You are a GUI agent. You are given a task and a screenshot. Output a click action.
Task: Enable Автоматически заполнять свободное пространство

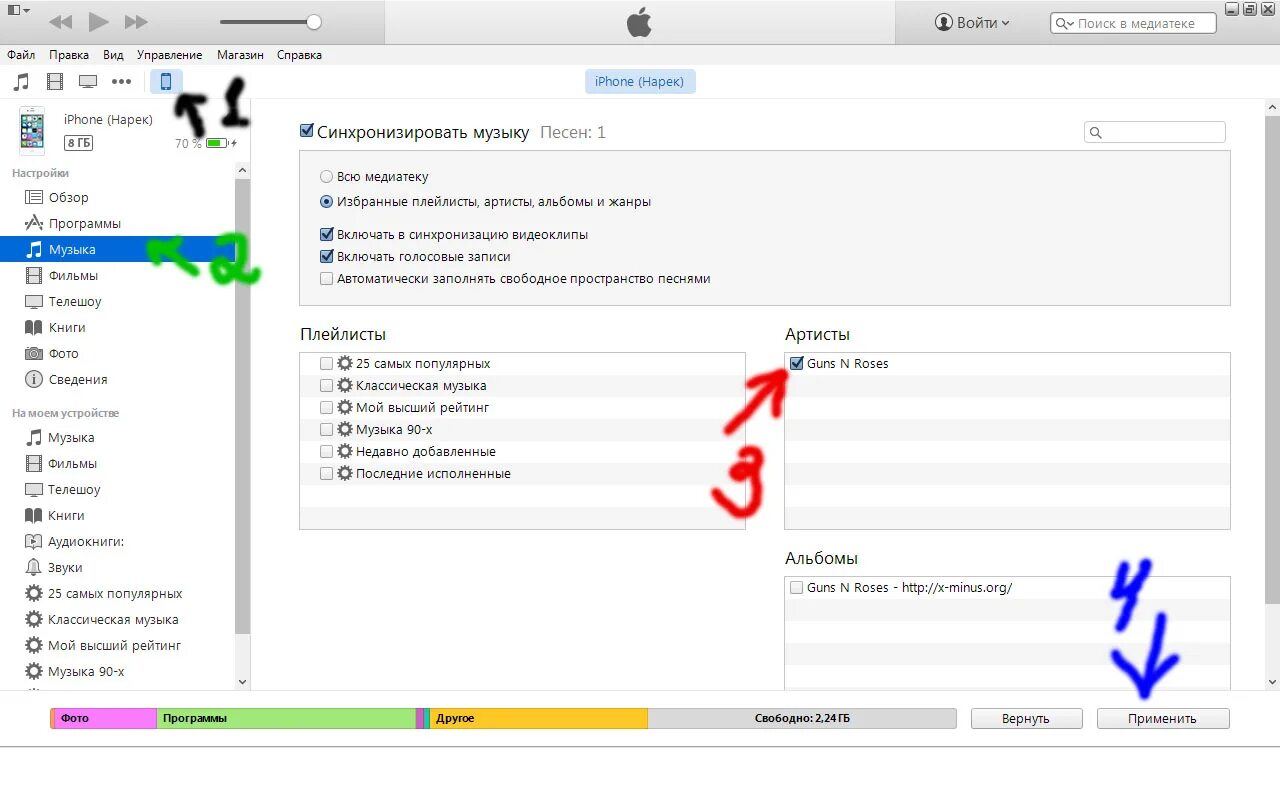click(x=326, y=279)
